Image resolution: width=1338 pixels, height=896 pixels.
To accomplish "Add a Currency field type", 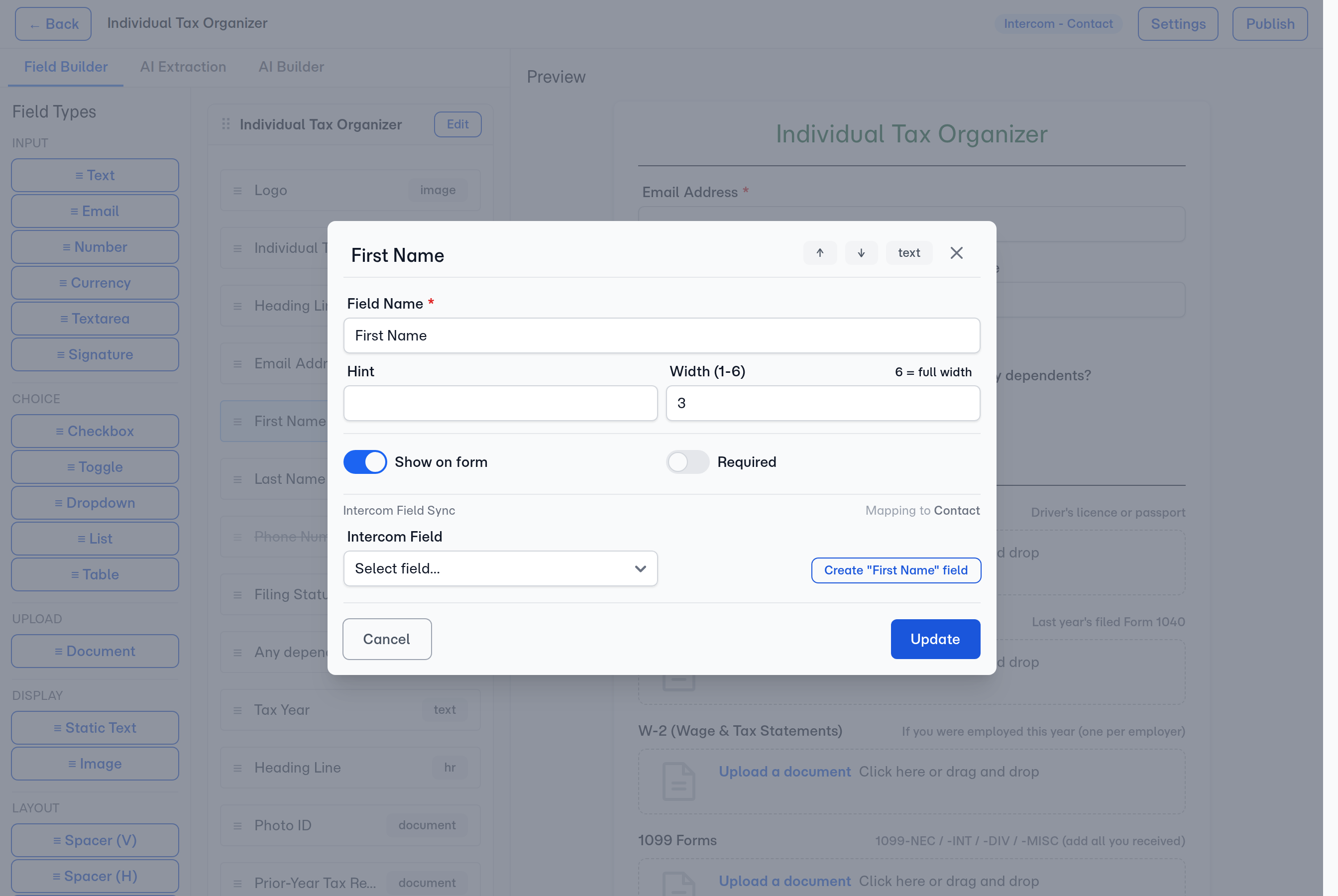I will coord(95,283).
